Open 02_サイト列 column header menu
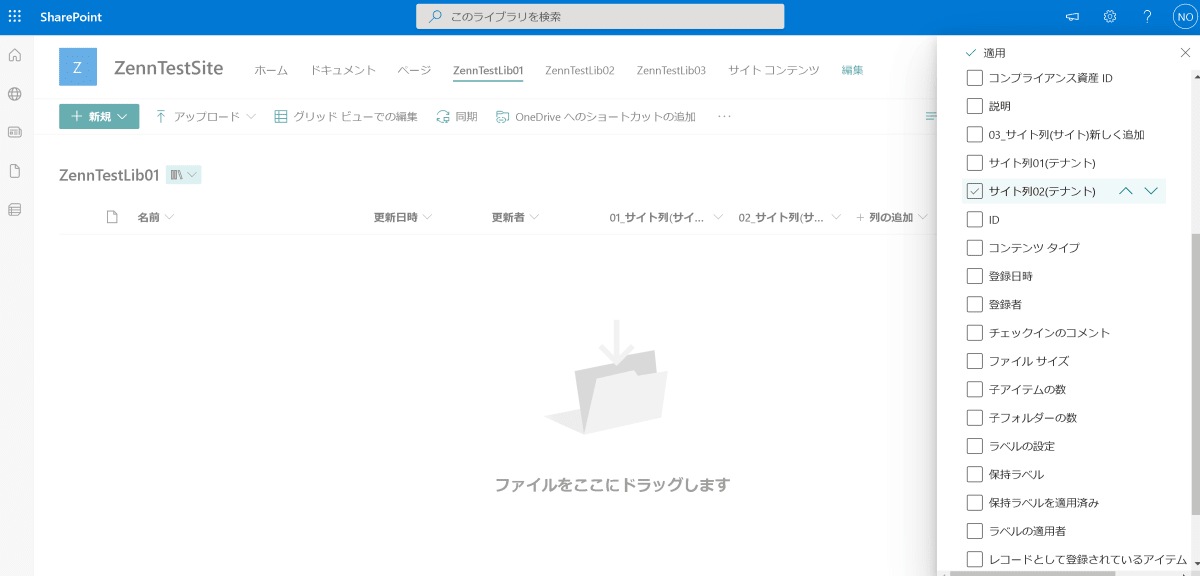The height and width of the screenshot is (576, 1200). click(x=789, y=217)
